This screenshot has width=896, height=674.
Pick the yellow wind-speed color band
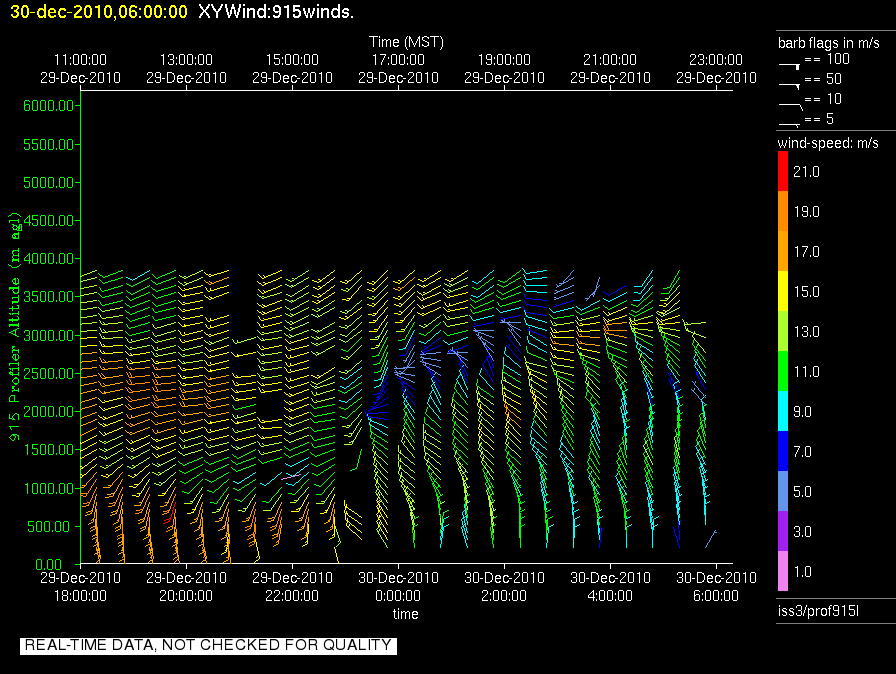(x=783, y=292)
